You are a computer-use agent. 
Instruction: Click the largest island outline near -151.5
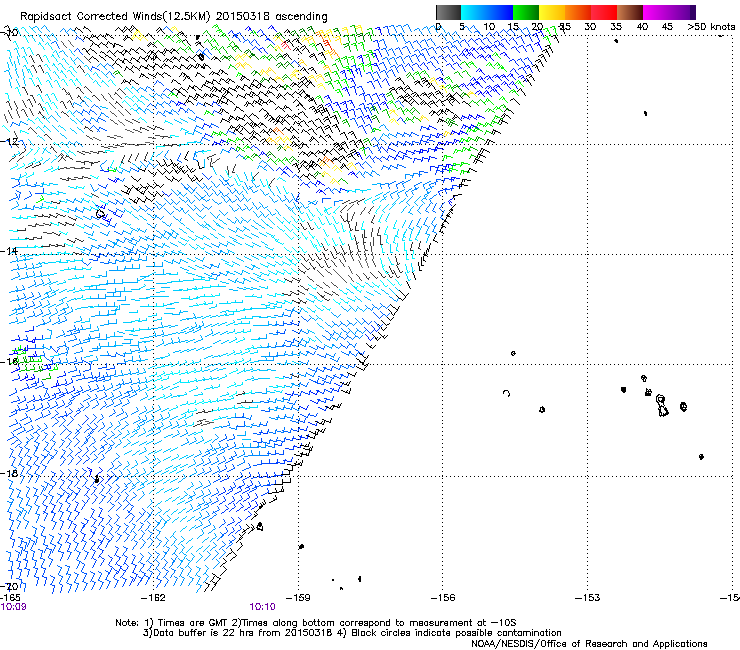pyautogui.click(x=662, y=406)
